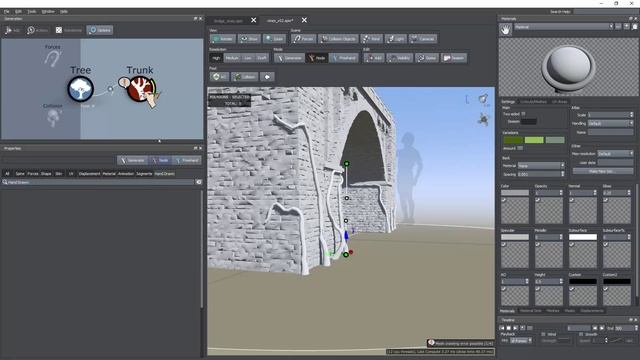The height and width of the screenshot is (360, 640).
Task: Click the Curves button in Edit group
Action: [427, 58]
